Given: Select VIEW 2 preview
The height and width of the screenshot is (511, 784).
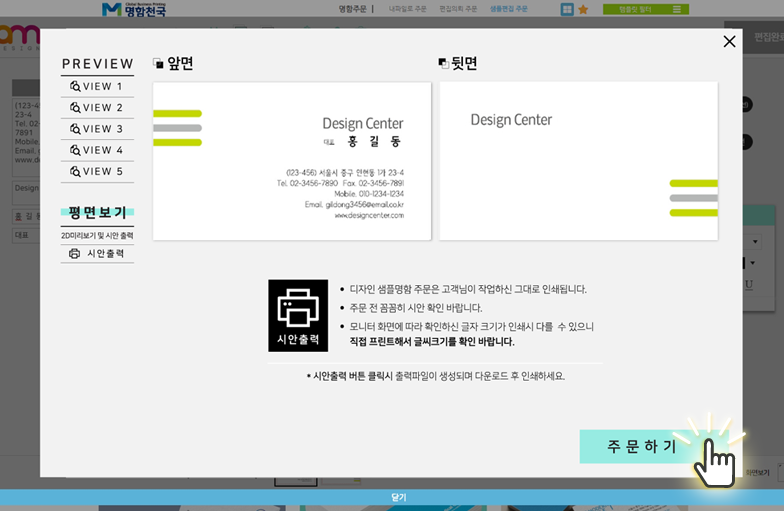Looking at the screenshot, I should tap(97, 108).
